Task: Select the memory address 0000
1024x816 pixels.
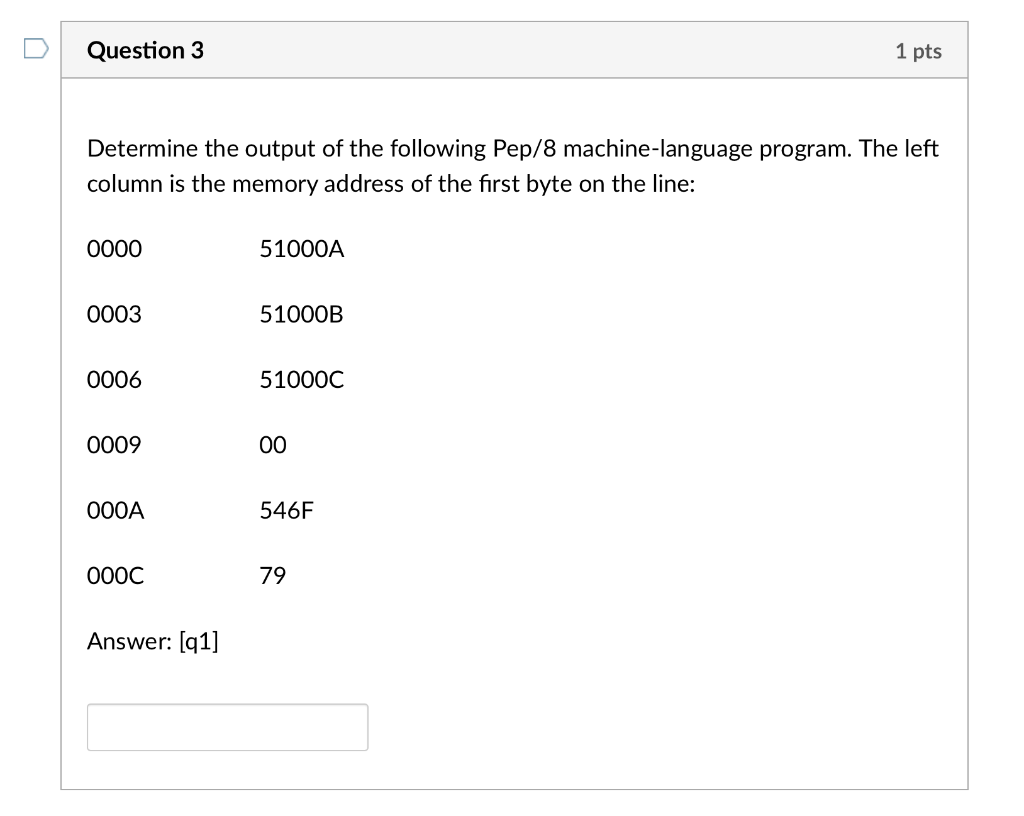Action: pos(114,249)
